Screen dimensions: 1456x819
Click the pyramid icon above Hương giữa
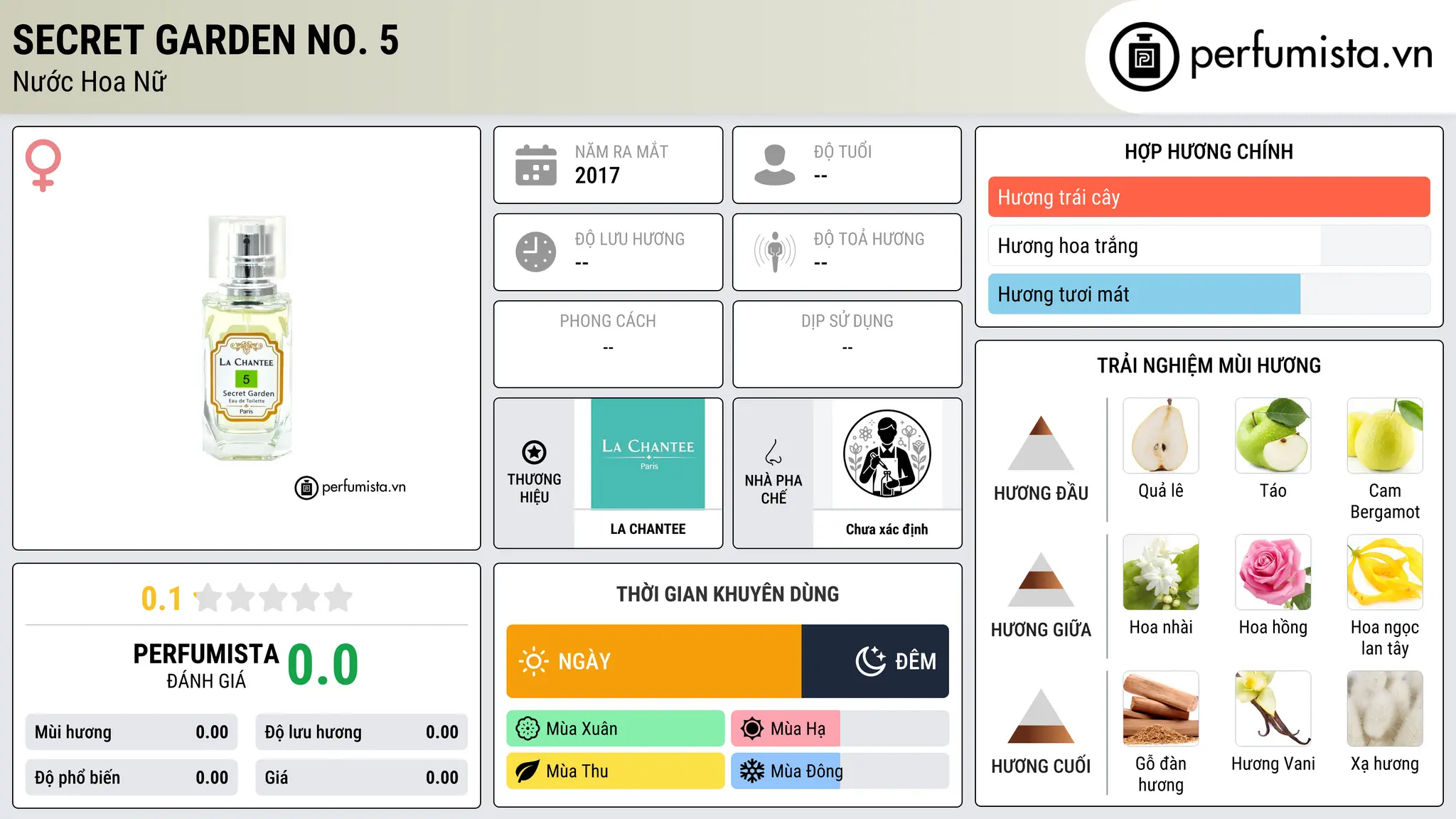tap(1041, 579)
